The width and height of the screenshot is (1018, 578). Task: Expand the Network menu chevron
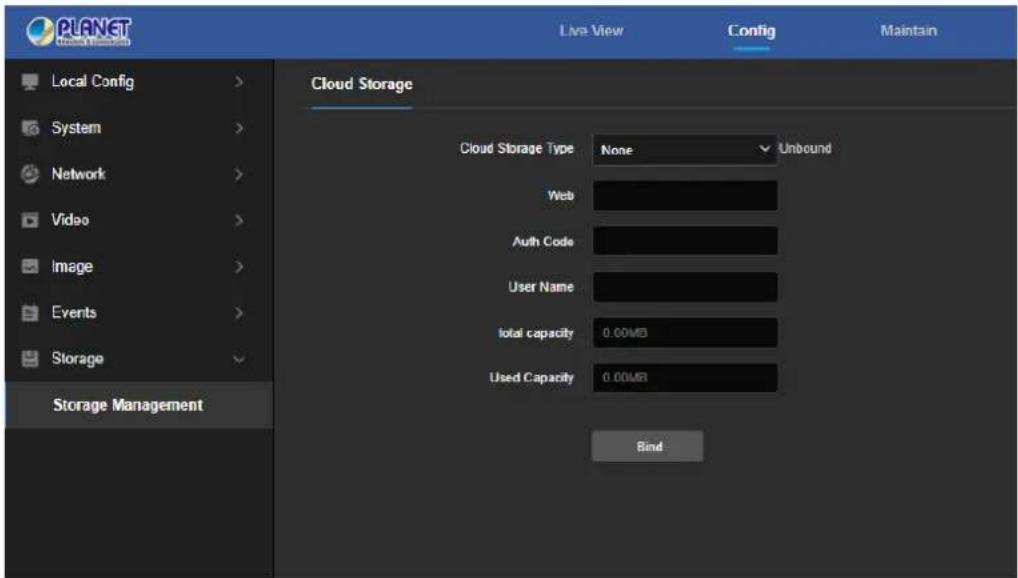click(239, 174)
